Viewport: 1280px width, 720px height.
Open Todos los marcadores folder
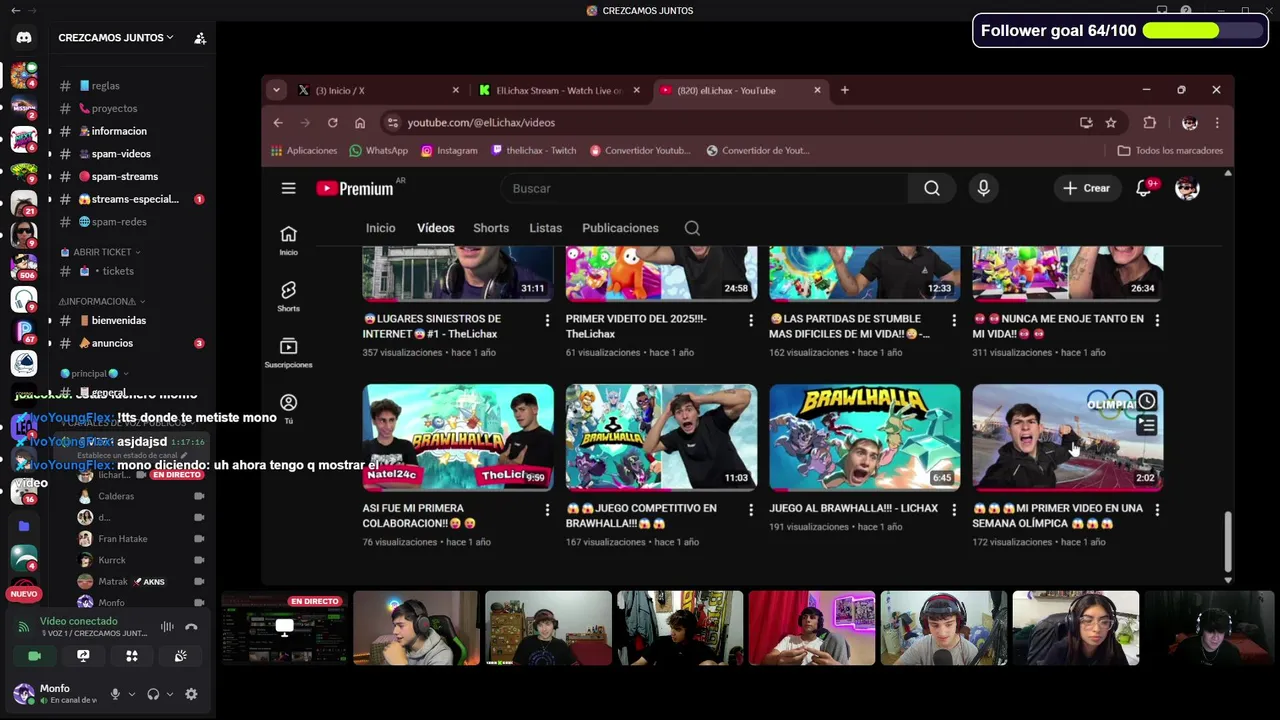[x=1170, y=150]
